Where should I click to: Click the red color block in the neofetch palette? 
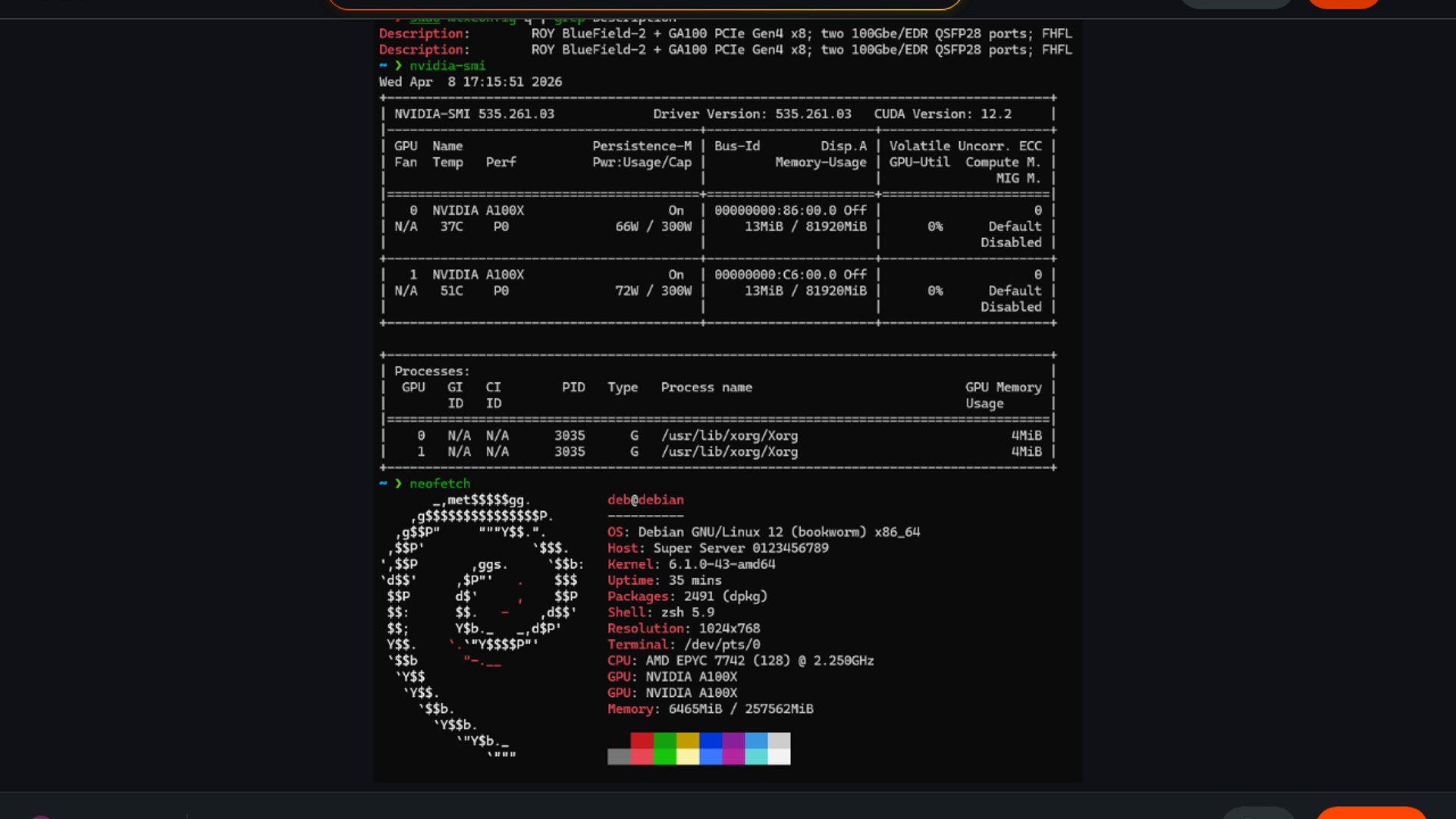[642, 741]
